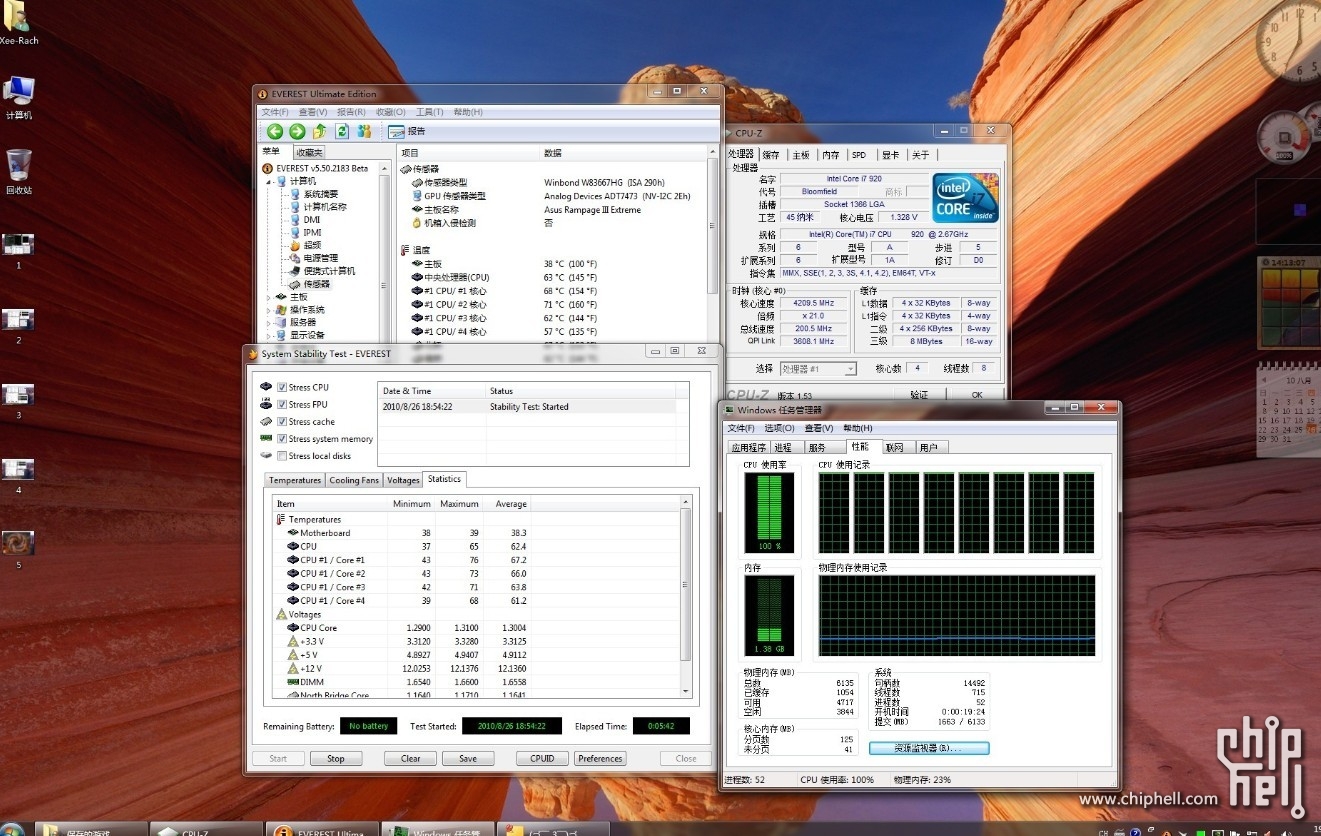Enable Stress local disks checkbox
This screenshot has width=1321, height=836.
click(x=282, y=455)
